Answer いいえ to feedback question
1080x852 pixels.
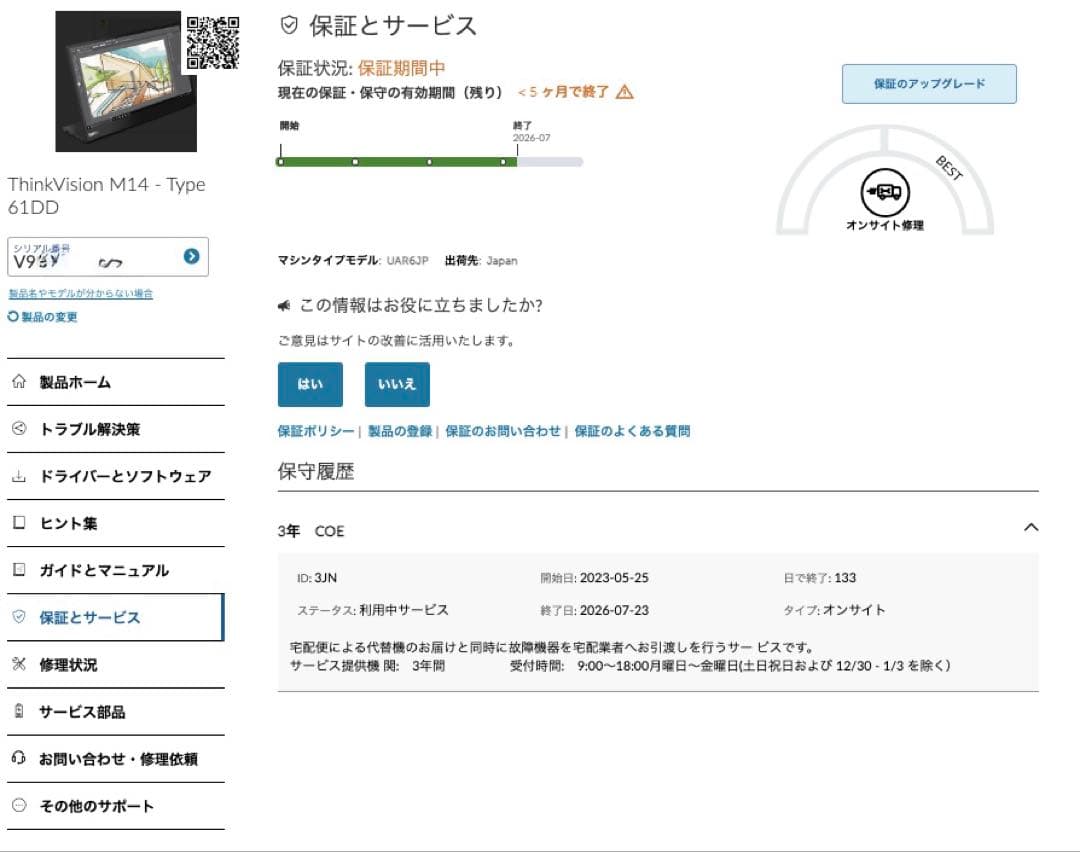[x=397, y=384]
